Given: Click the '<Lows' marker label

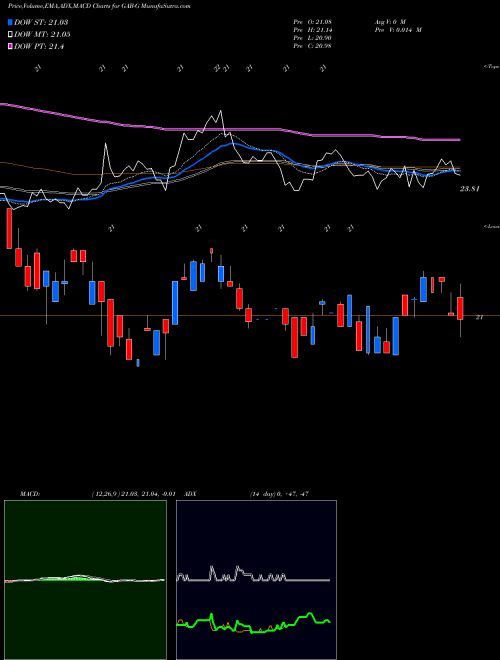Looking at the screenshot, I should (491, 226).
